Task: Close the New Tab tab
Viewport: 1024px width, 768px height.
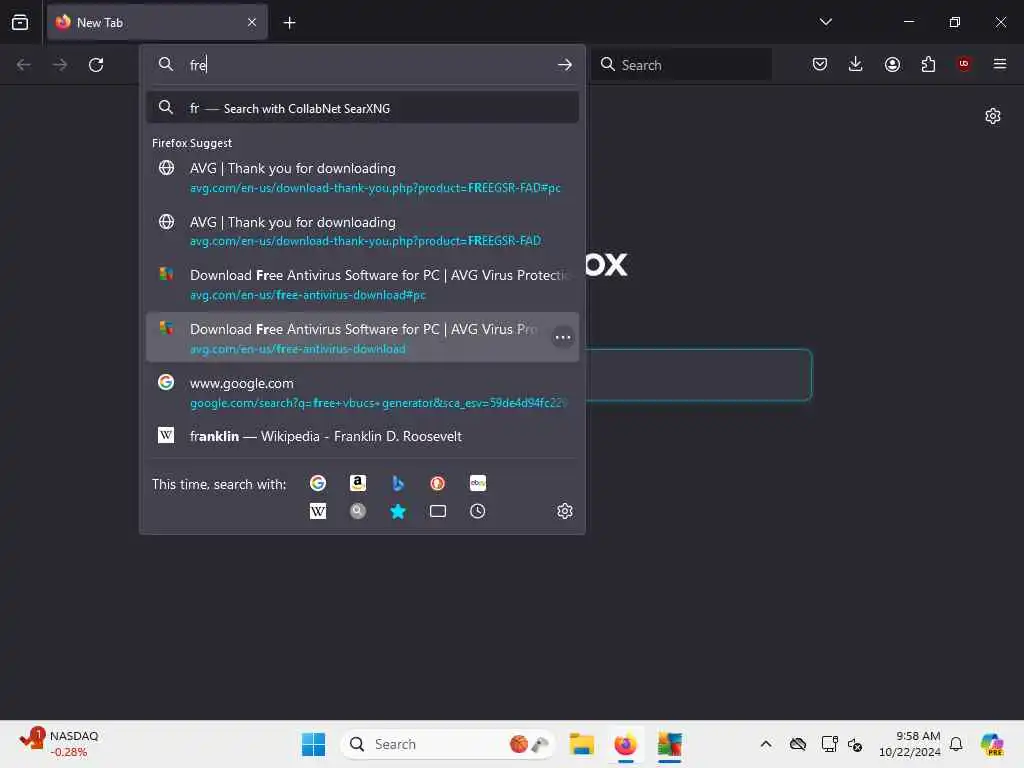Action: [252, 22]
